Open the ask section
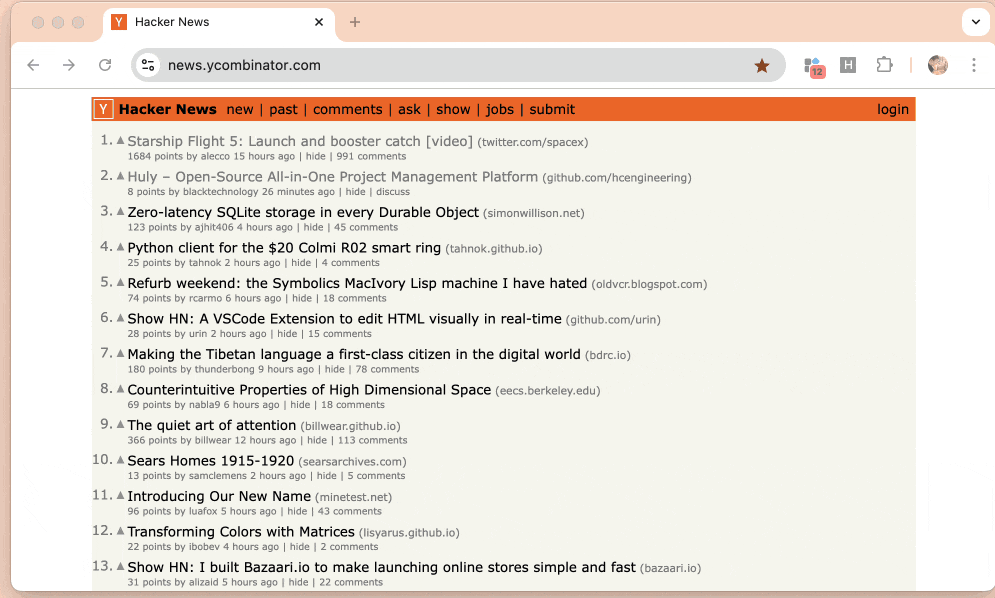The height and width of the screenshot is (598, 995). click(x=409, y=109)
